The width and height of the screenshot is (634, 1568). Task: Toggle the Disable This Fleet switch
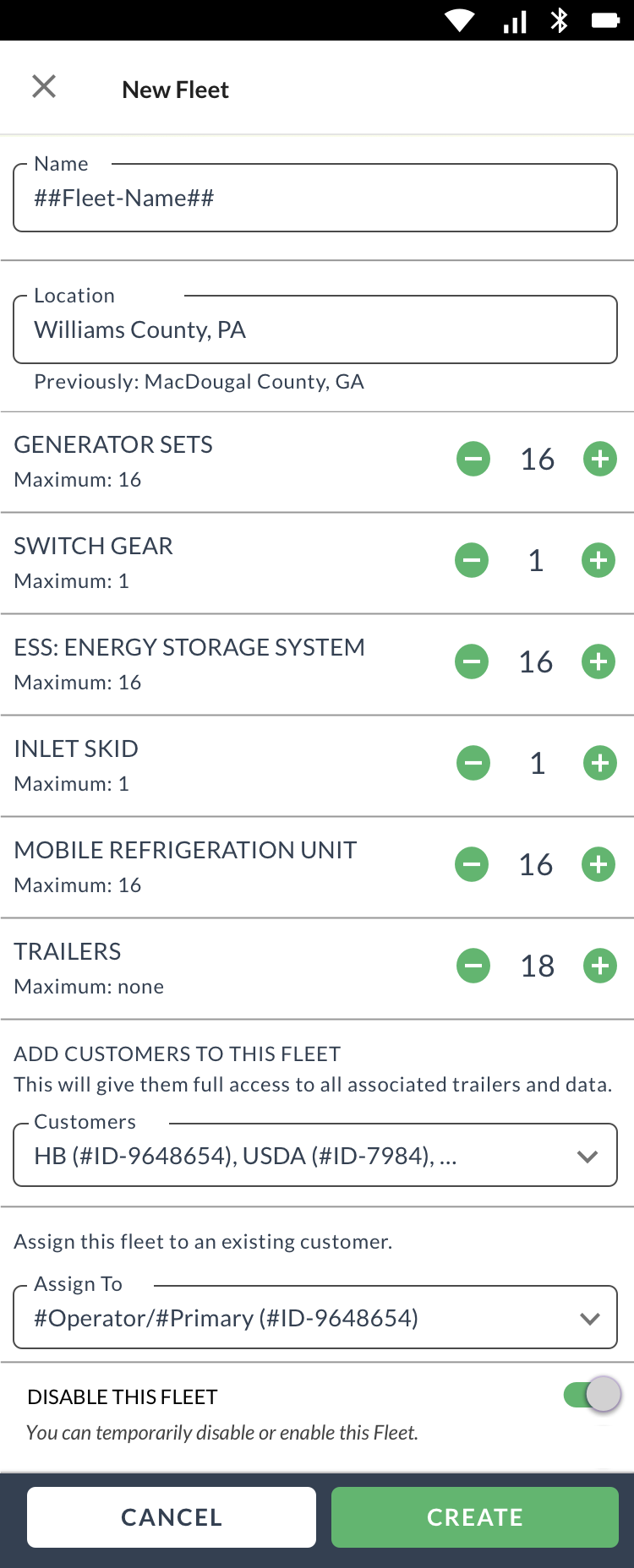click(593, 1394)
